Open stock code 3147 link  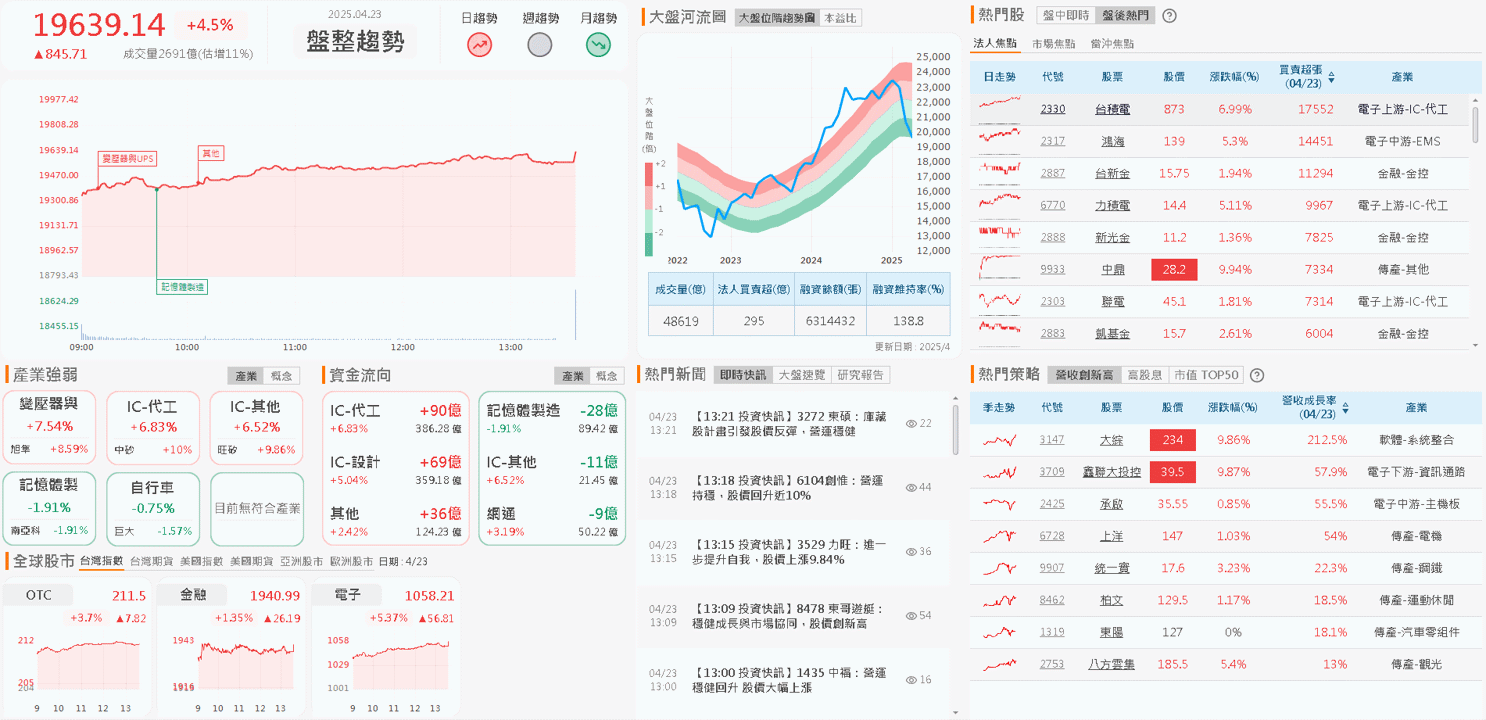coord(1052,440)
